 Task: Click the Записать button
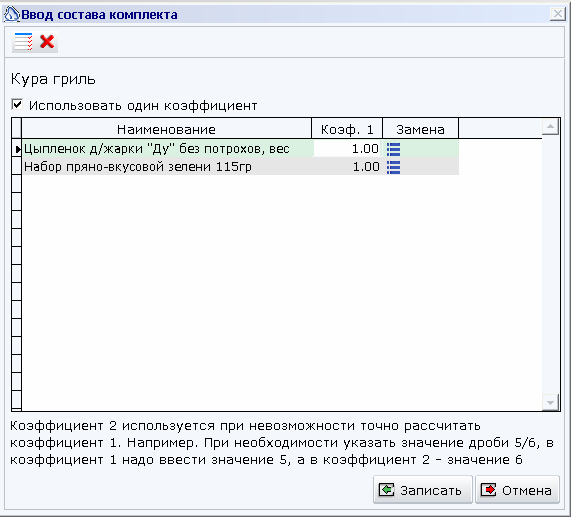point(423,490)
